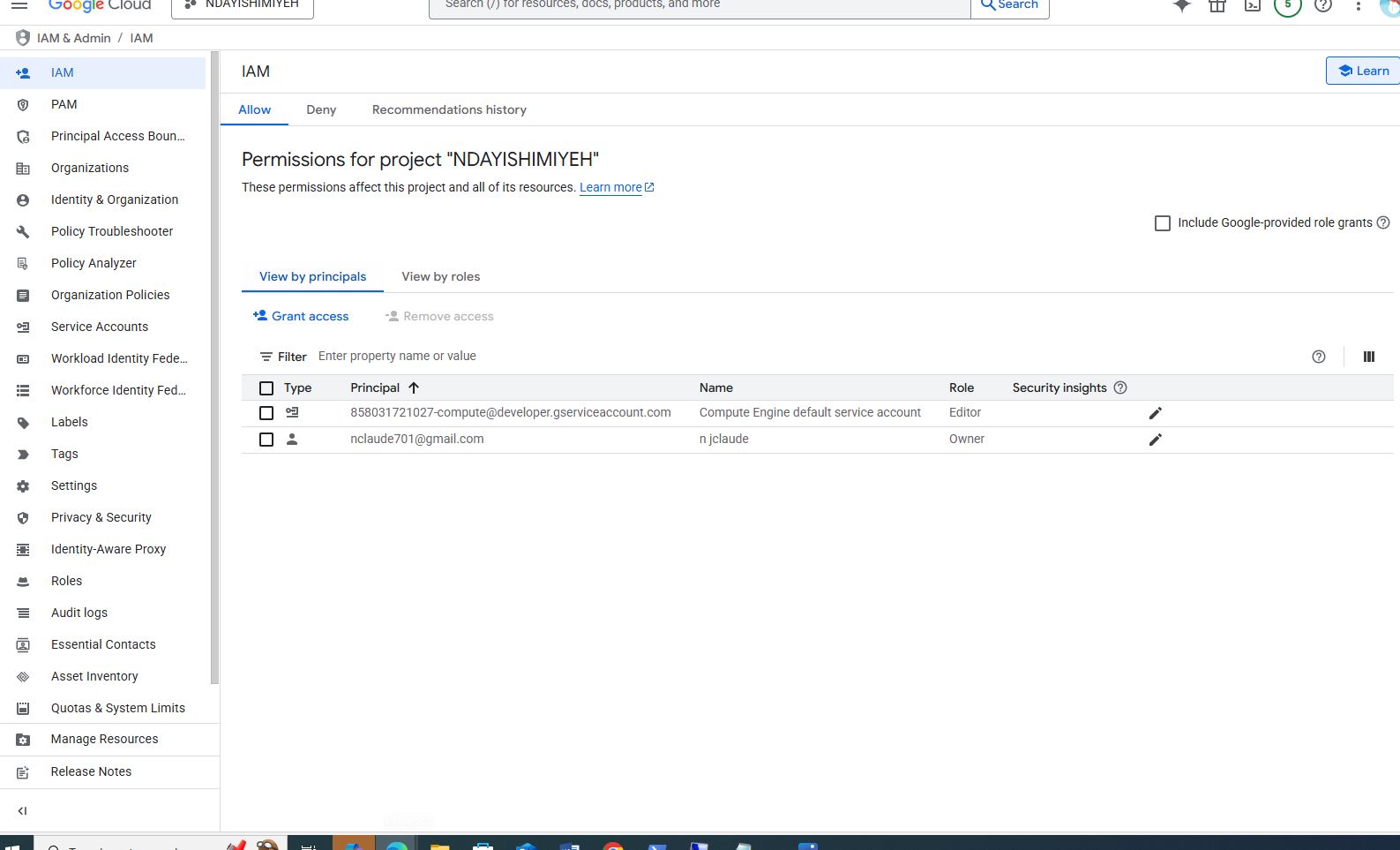Switch to the Allow tab

tap(254, 109)
